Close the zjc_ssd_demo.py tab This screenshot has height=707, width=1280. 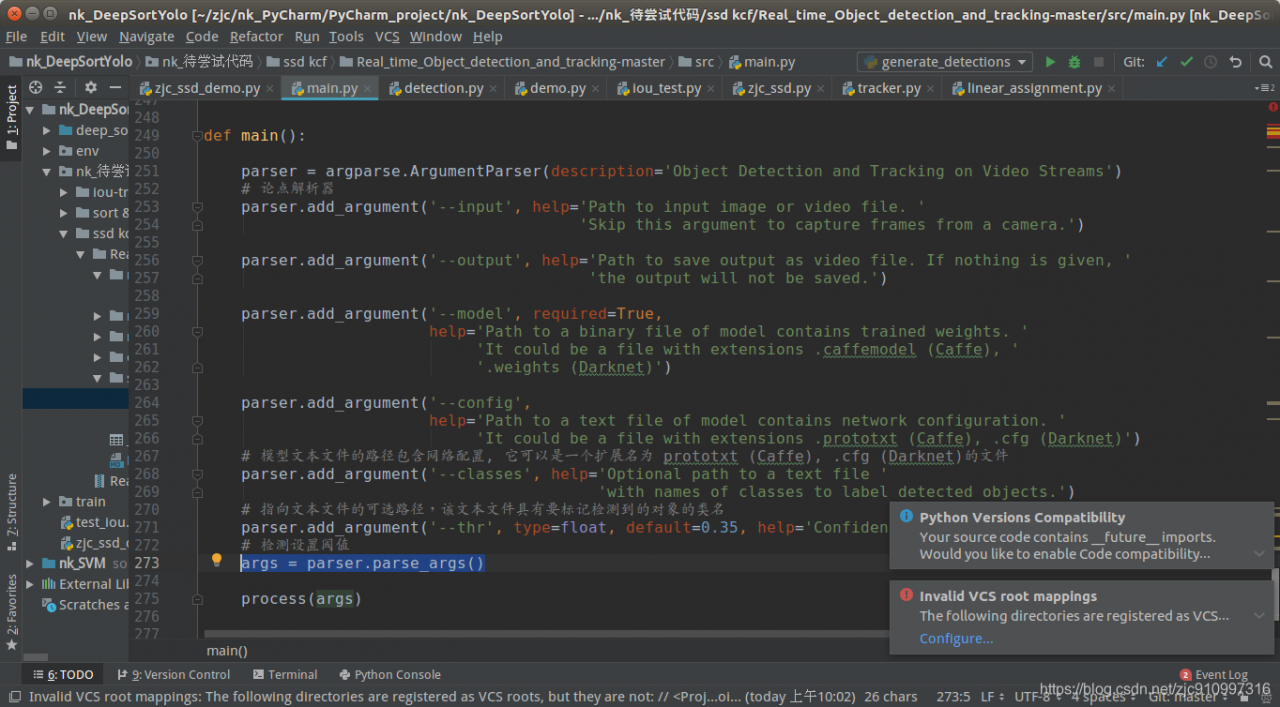click(x=271, y=88)
